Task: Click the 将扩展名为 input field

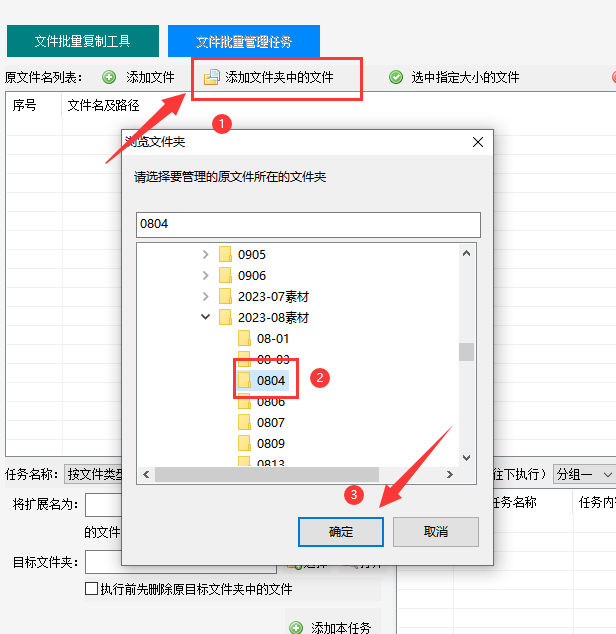Action: coord(104,505)
